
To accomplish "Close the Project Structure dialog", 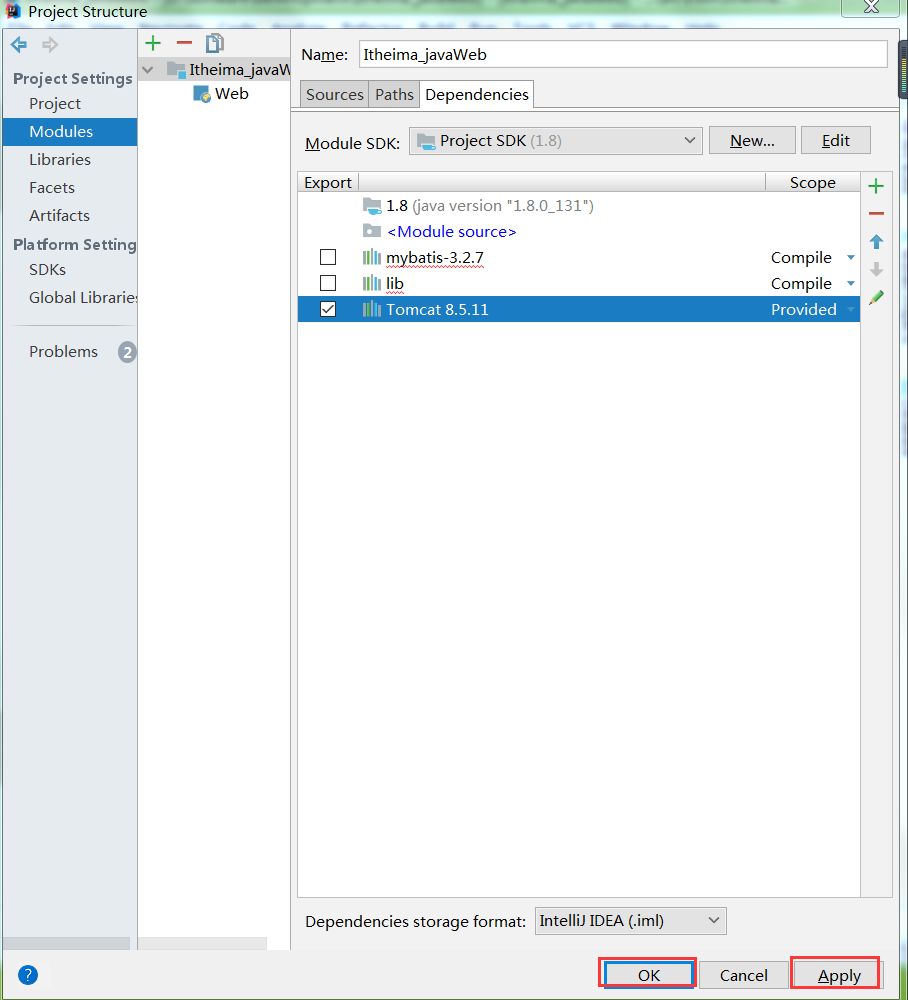I will 871,7.
